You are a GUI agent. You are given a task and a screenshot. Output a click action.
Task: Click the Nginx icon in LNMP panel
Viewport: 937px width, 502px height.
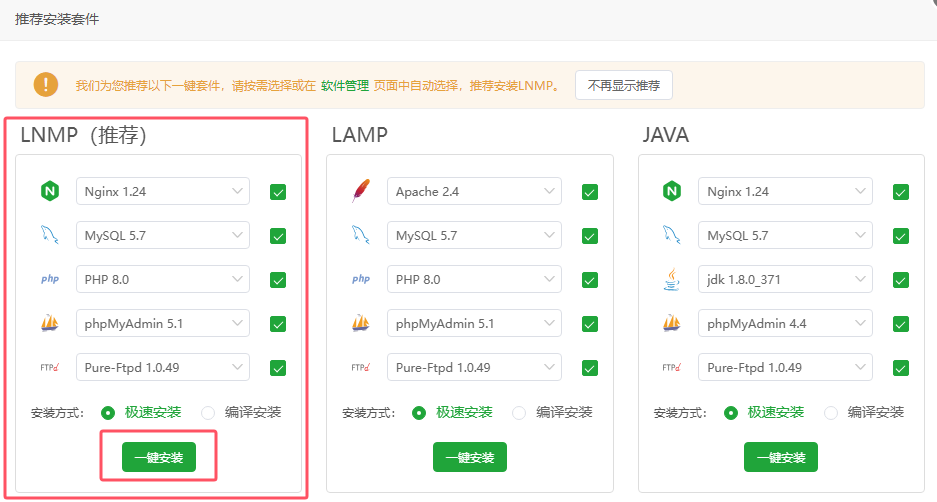pyautogui.click(x=49, y=192)
